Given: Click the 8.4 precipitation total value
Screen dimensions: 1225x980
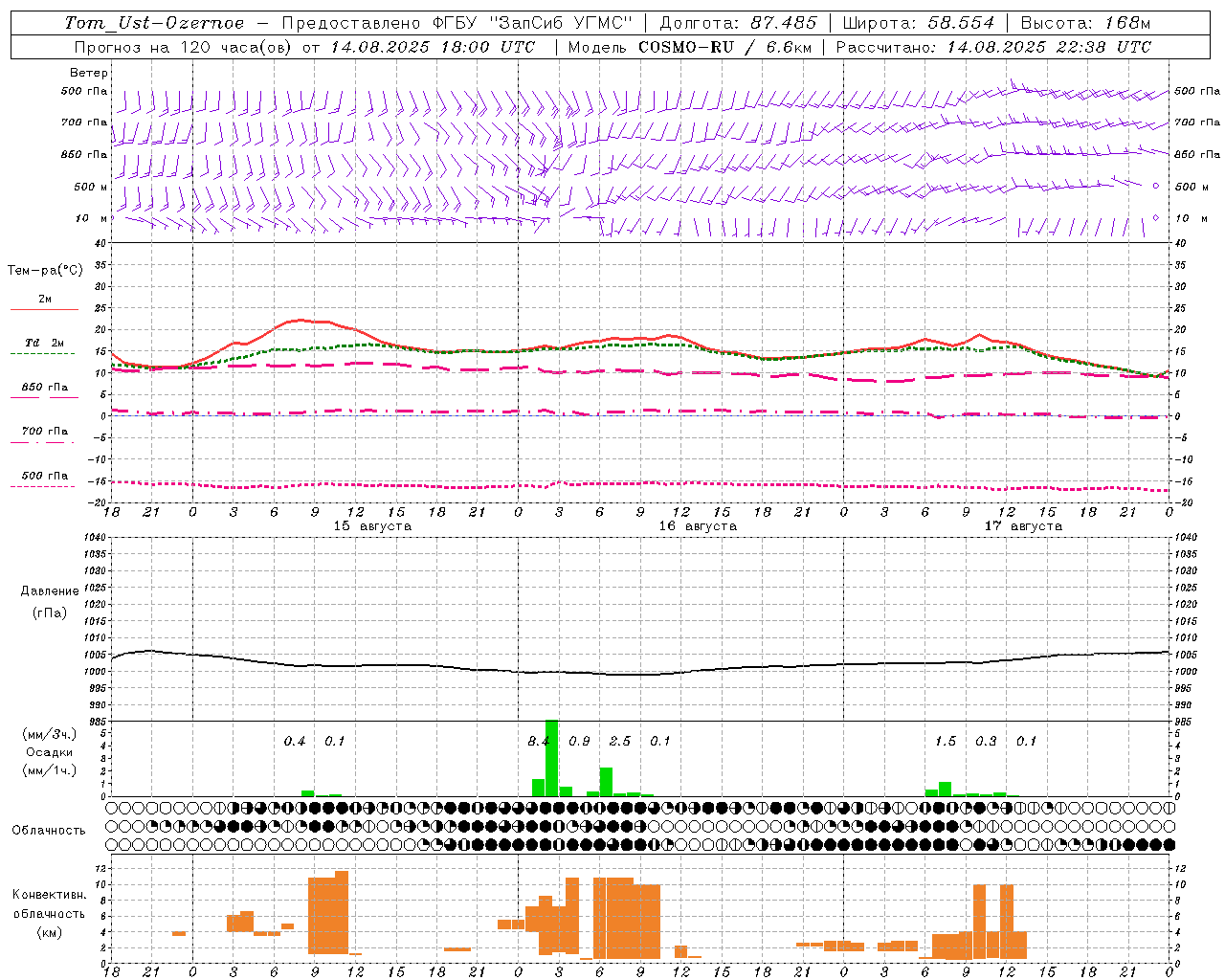Looking at the screenshot, I should click(x=539, y=742).
